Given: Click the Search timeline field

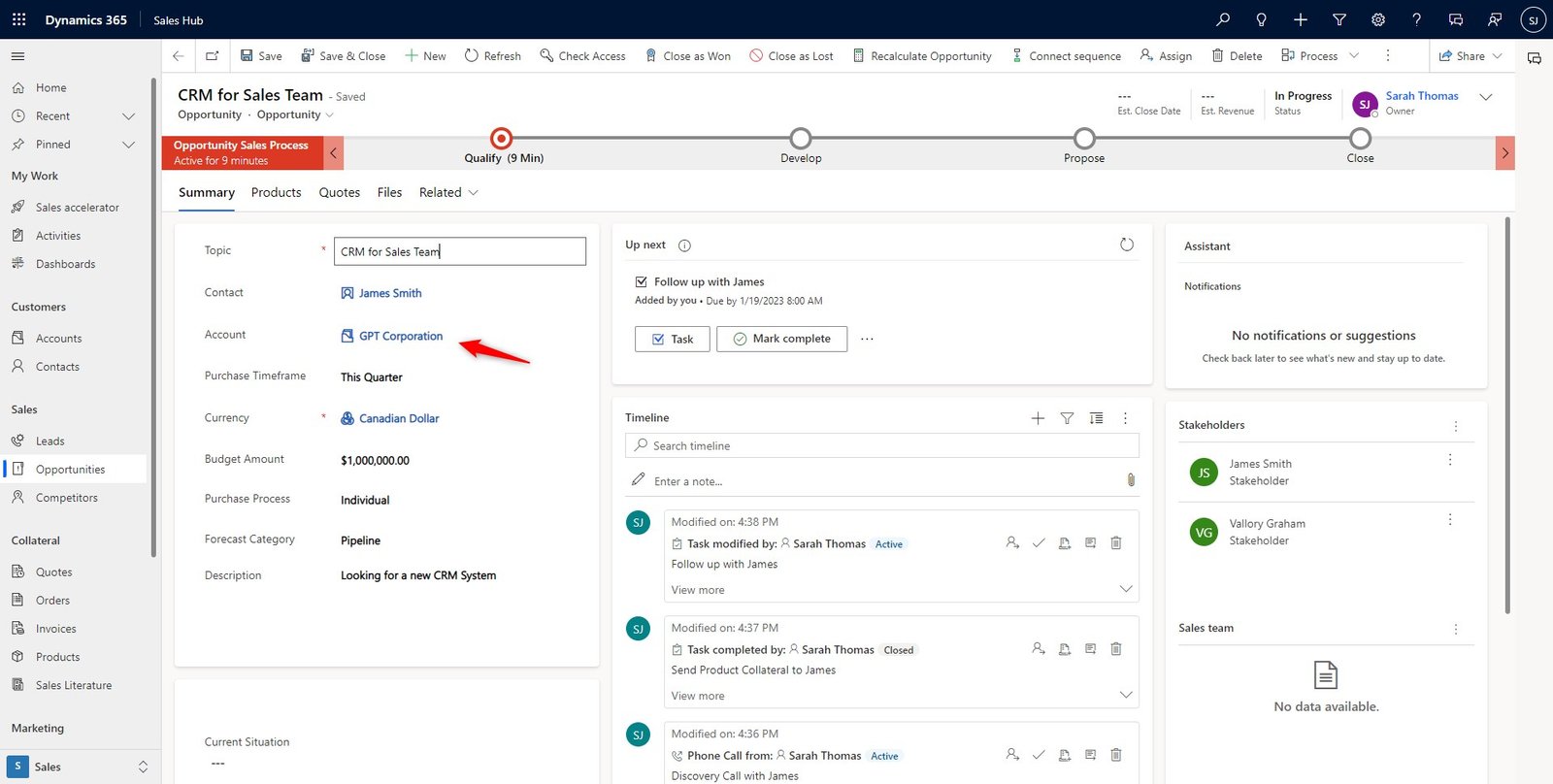Looking at the screenshot, I should click(882, 445).
